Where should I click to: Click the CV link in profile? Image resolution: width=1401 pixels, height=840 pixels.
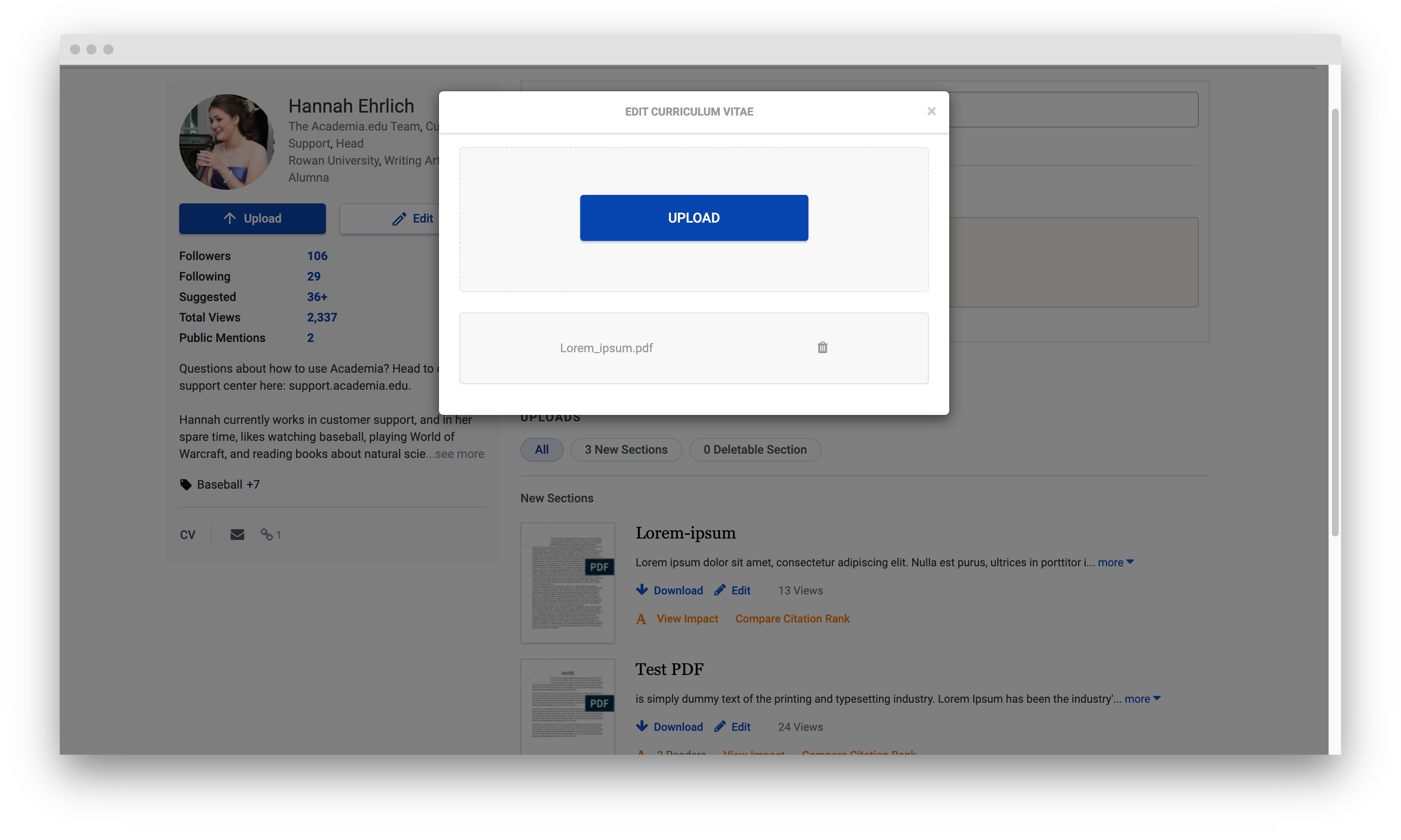187,535
